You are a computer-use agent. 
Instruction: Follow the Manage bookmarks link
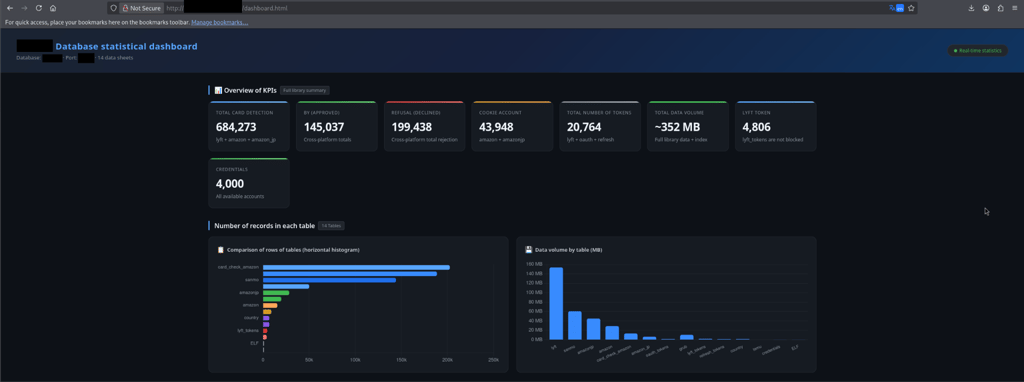point(219,22)
